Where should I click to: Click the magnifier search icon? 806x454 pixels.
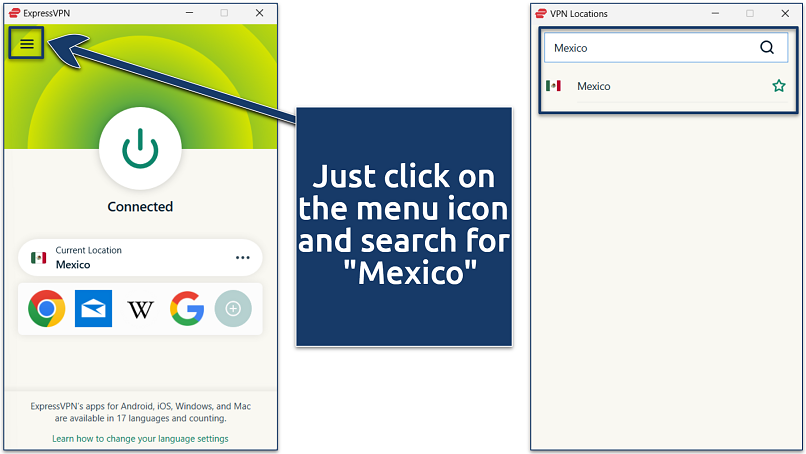(767, 47)
